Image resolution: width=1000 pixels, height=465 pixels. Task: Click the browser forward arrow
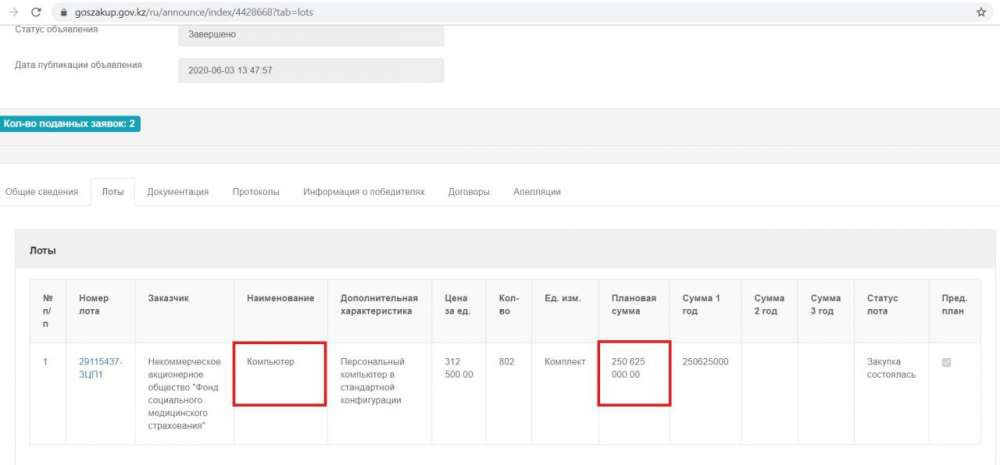point(11,12)
